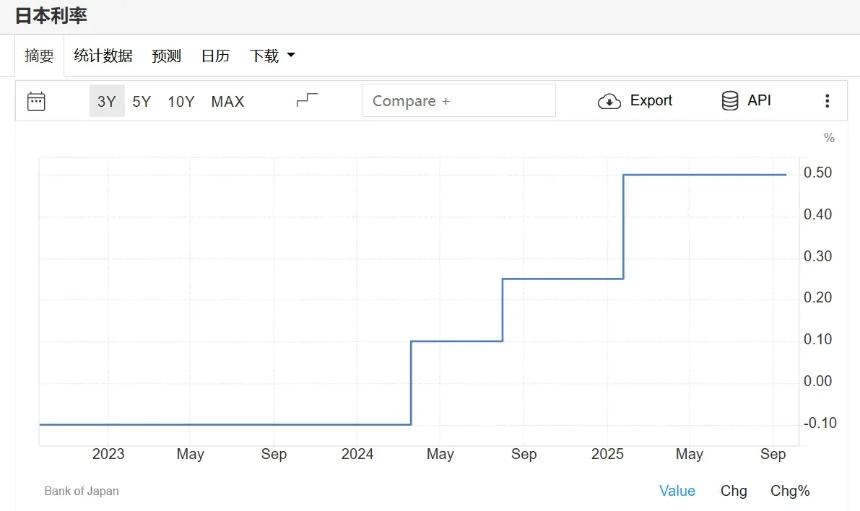Click the Bank of Japan source label
This screenshot has height=511, width=860.
click(x=81, y=490)
